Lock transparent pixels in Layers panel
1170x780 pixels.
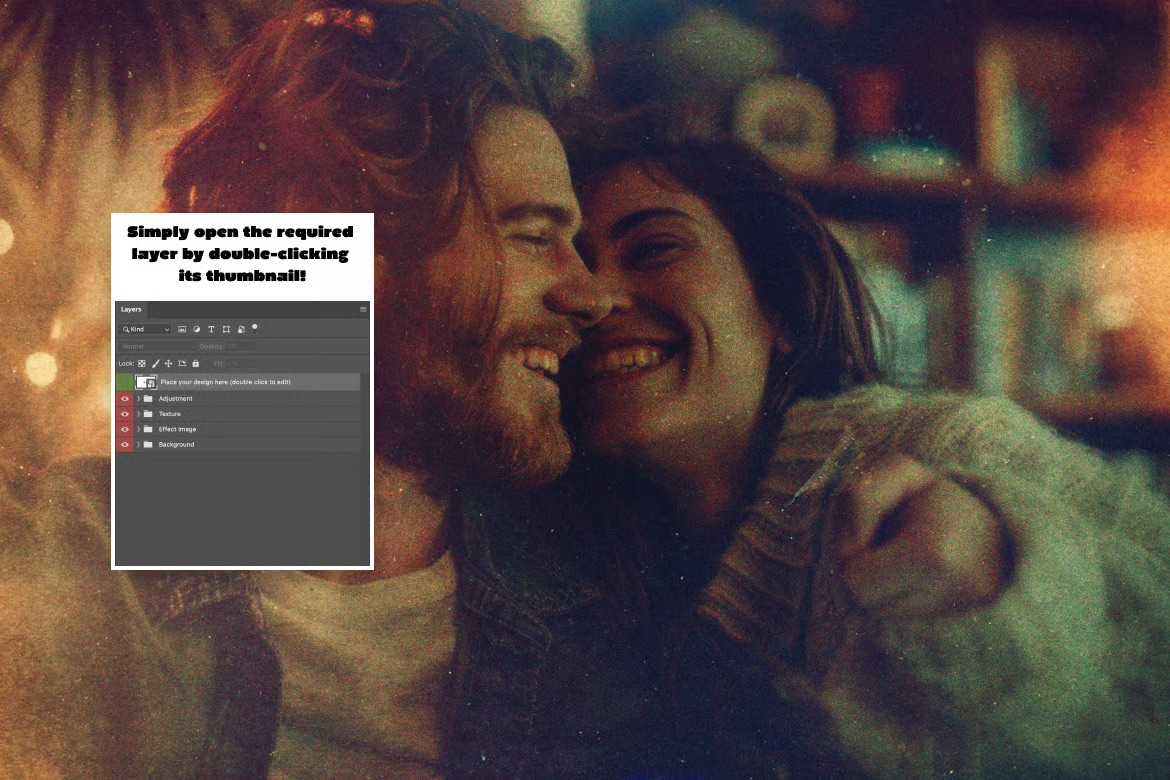(142, 363)
